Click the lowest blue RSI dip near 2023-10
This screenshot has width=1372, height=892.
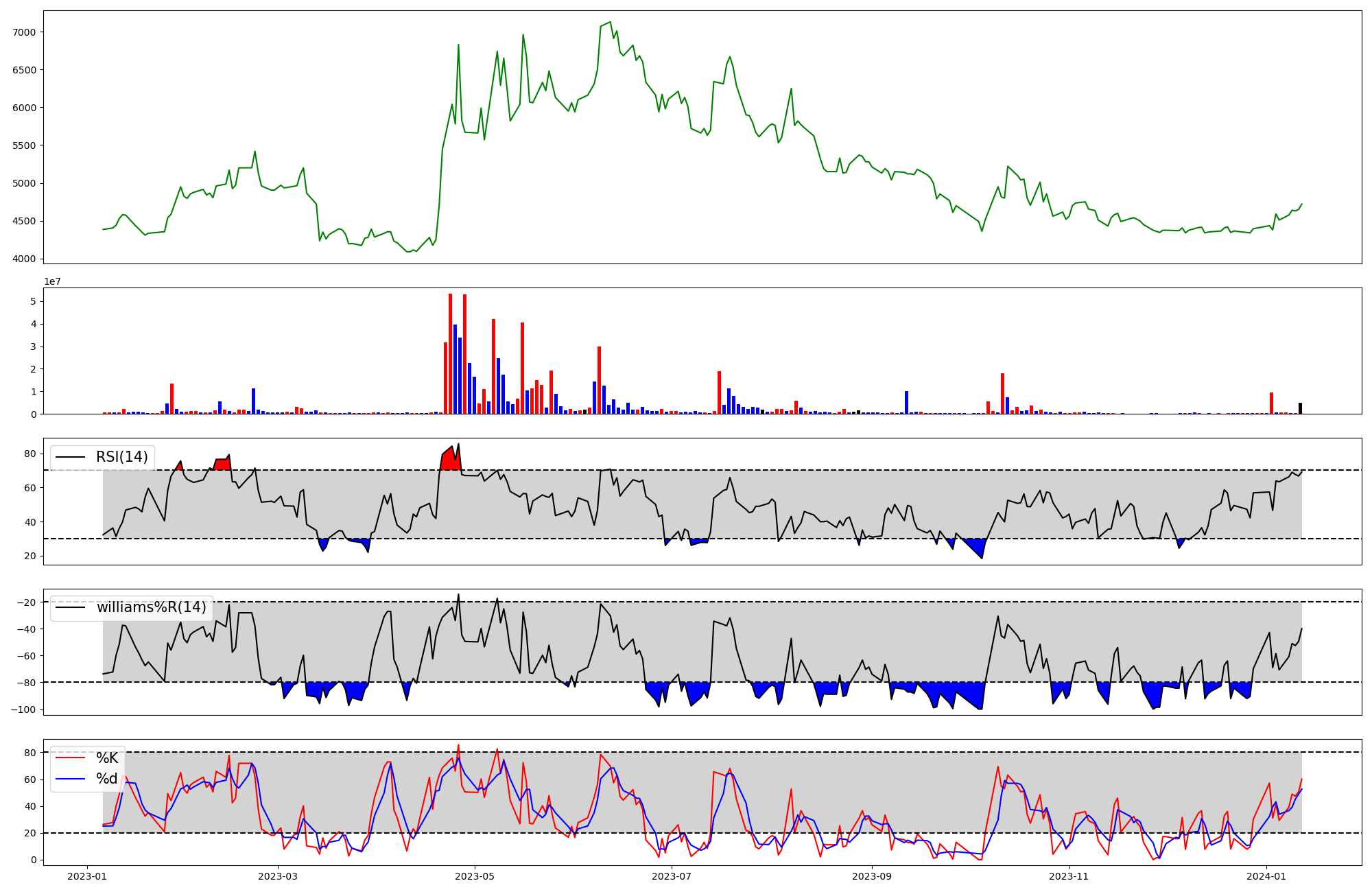980,549
